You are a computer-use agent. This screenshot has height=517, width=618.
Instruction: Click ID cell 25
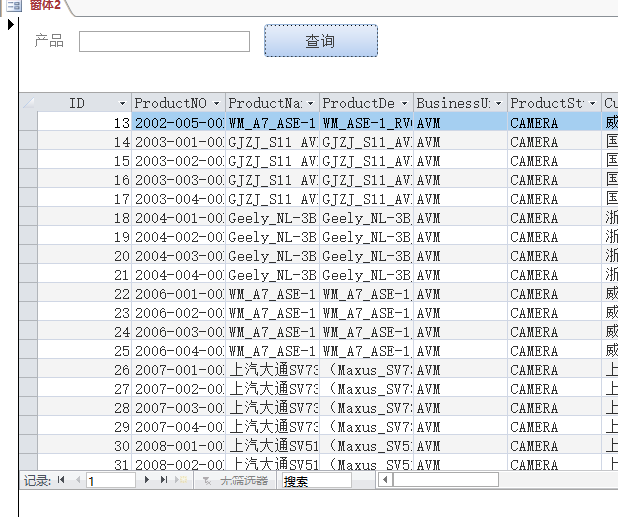tap(84, 351)
